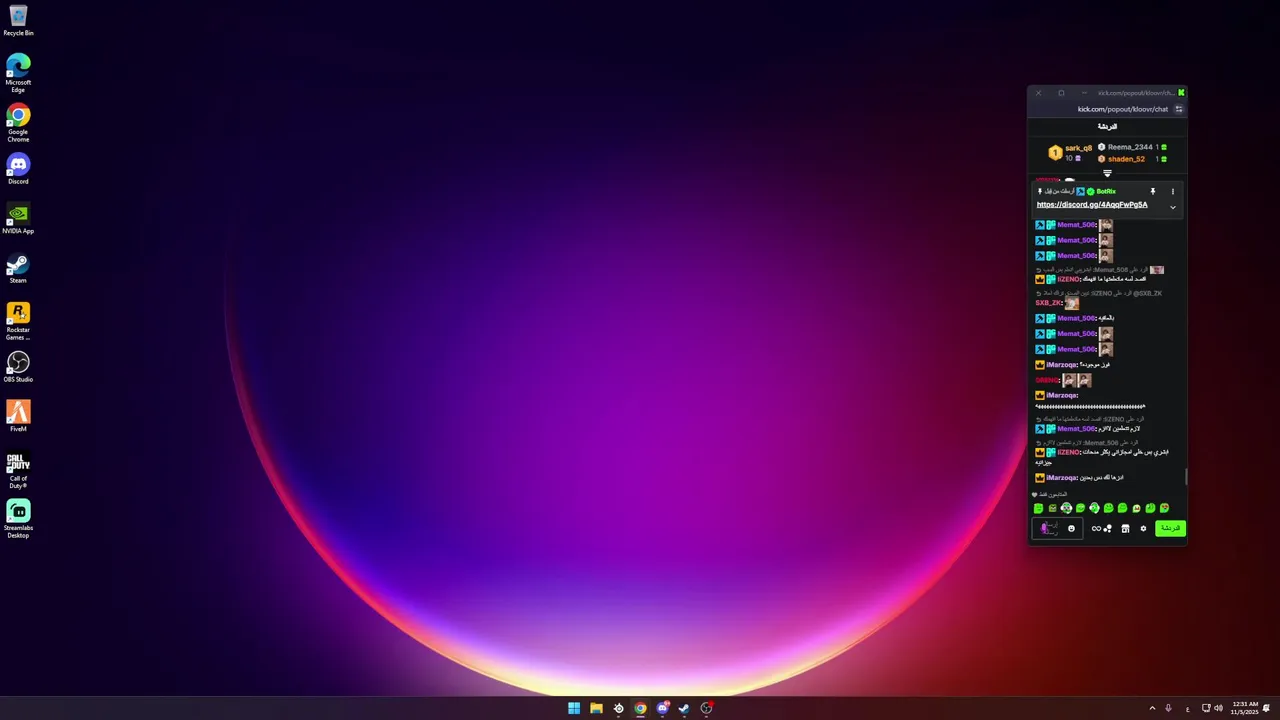
Task: Click the SXB_ZK username in chat
Action: coord(1048,303)
